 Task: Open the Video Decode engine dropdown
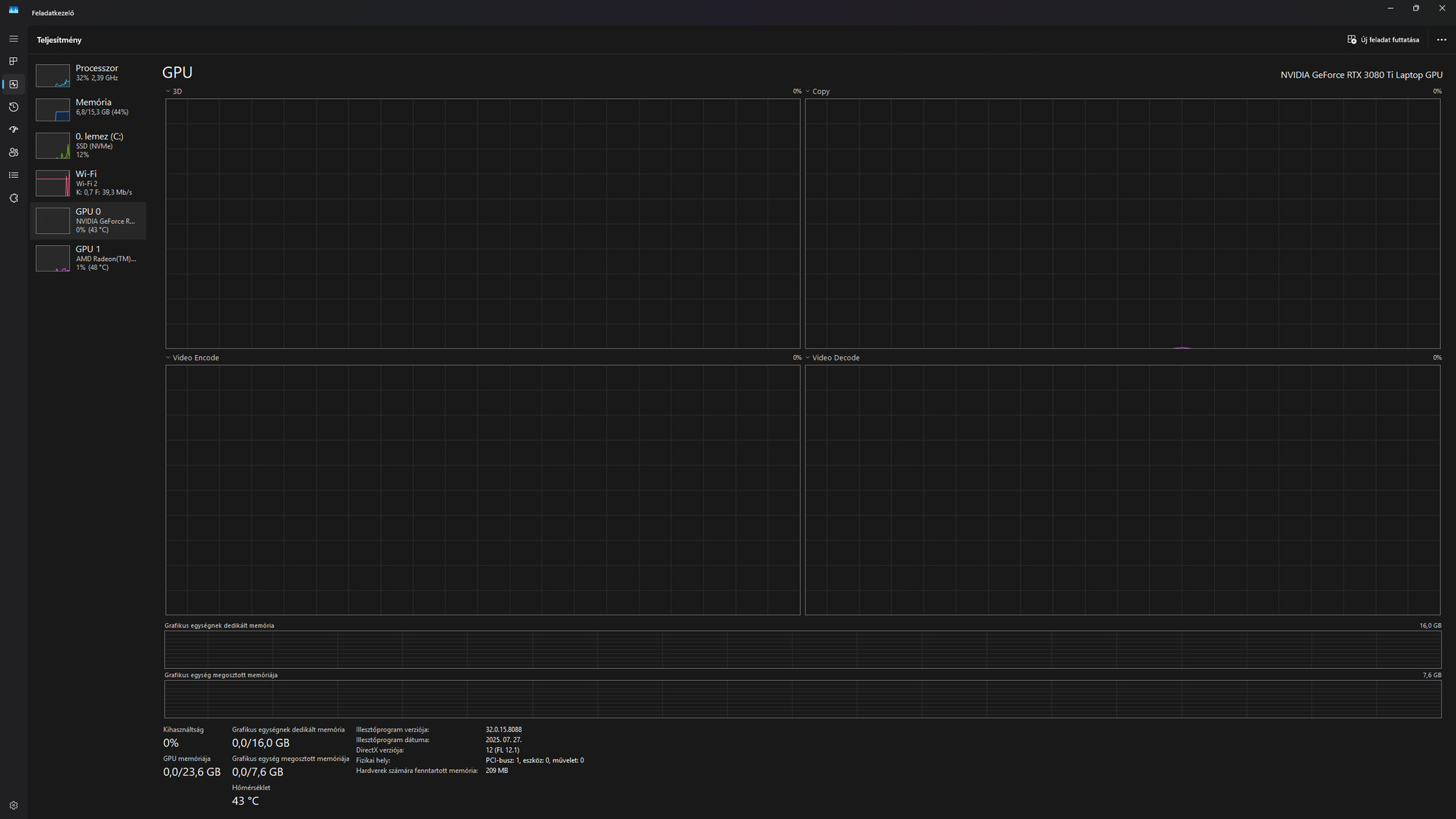(x=832, y=357)
